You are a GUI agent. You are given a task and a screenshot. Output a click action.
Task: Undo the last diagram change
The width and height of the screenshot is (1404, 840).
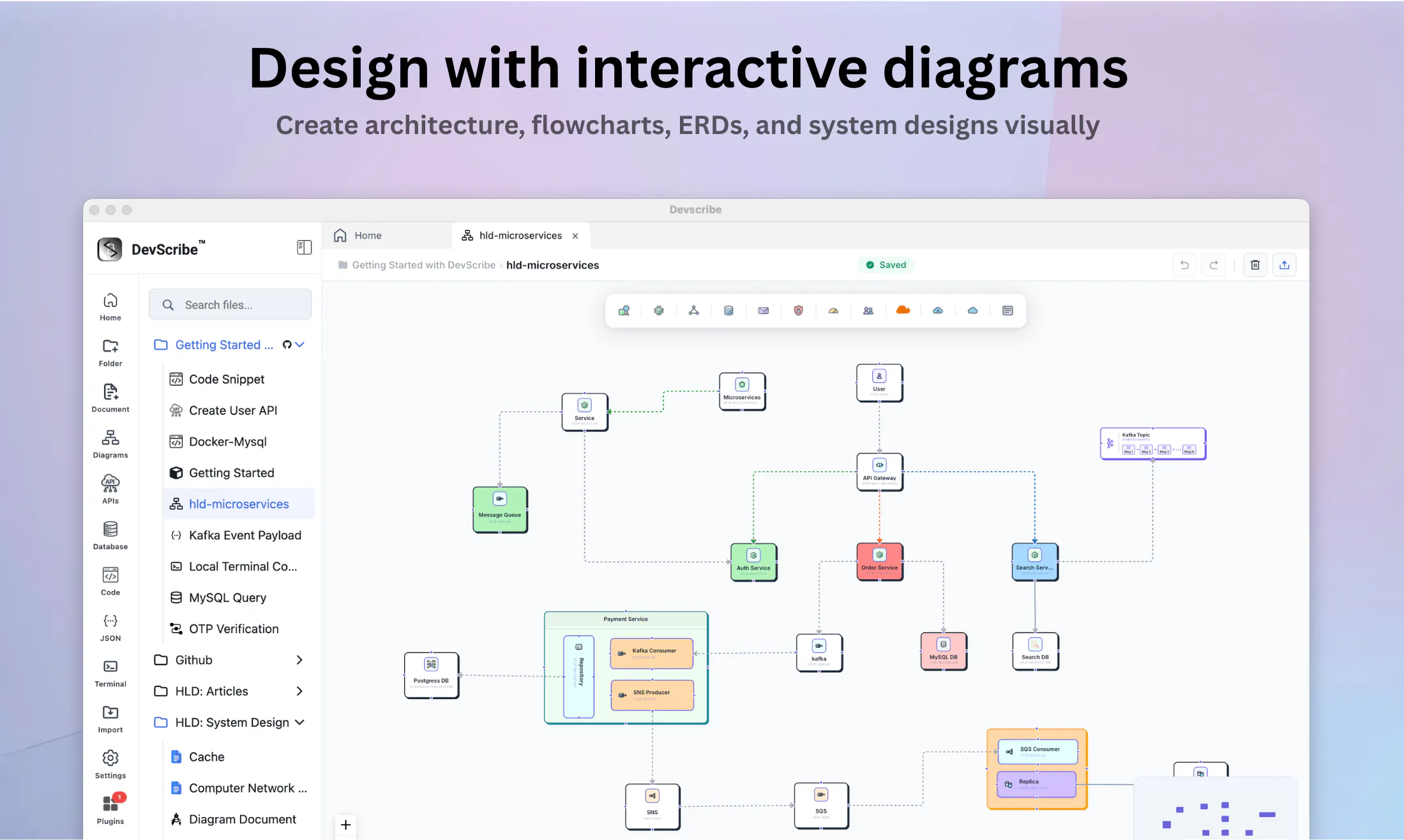[1184, 265]
